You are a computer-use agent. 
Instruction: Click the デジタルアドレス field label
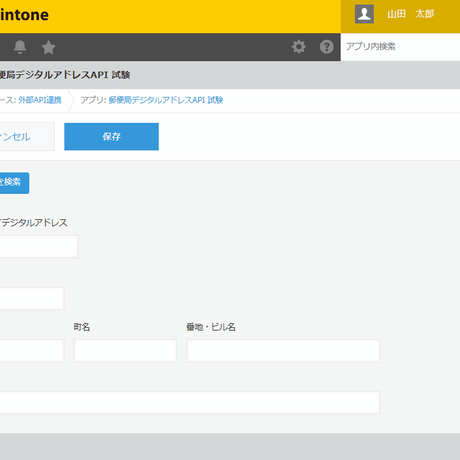(x=34, y=223)
